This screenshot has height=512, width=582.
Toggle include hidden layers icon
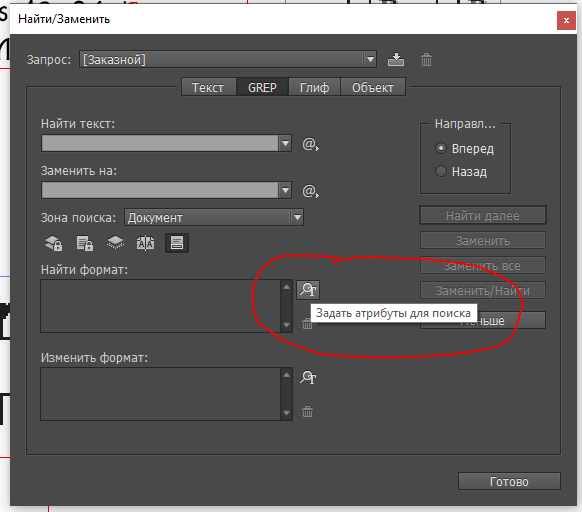point(115,243)
